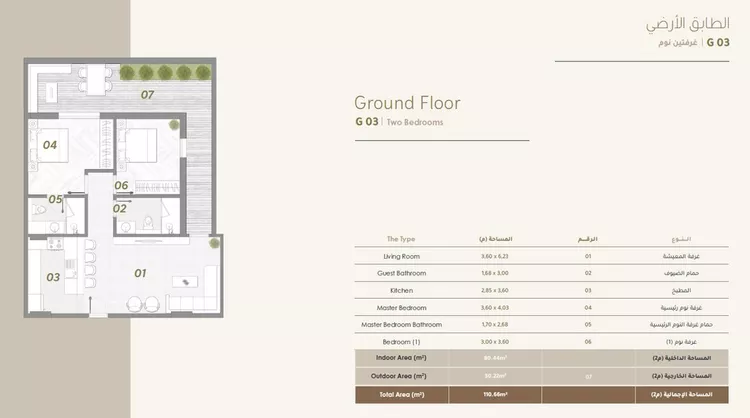Click the Arabic cell "غرفة المعيشة"
The image size is (750, 418).
(x=681, y=256)
